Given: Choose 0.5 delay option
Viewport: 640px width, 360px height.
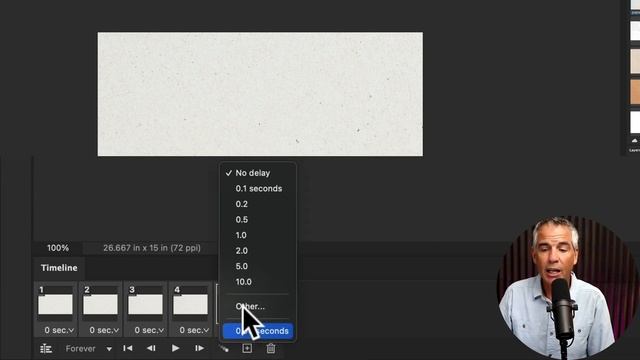Looking at the screenshot, I should coord(258,220).
